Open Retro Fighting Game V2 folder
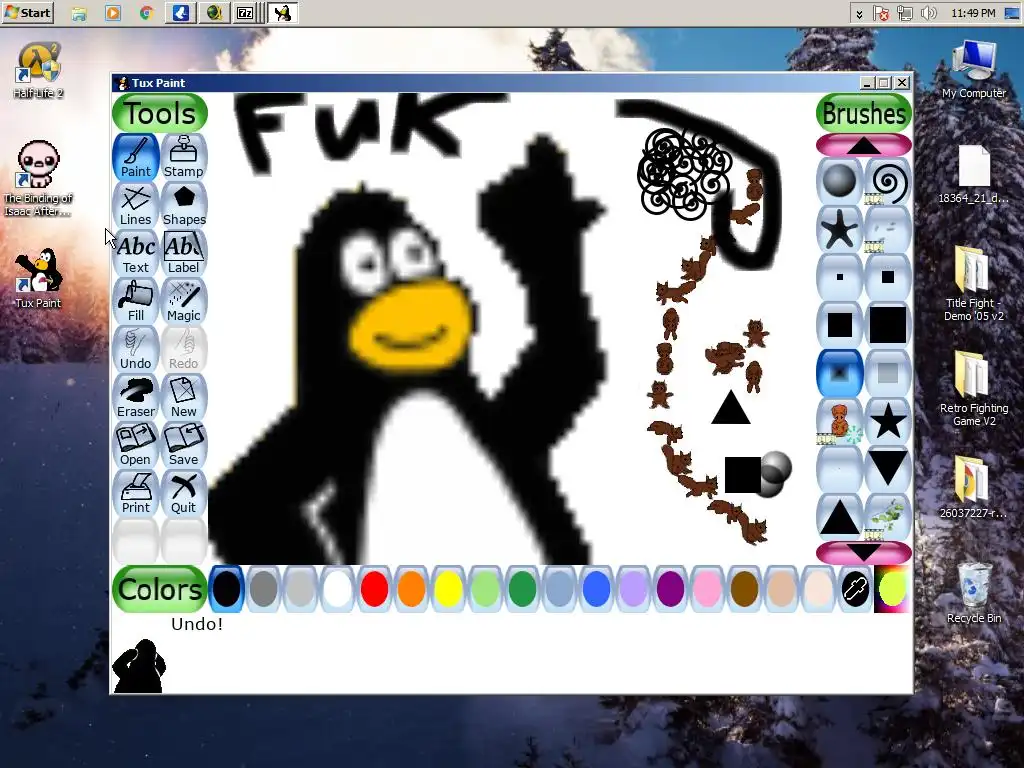The width and height of the screenshot is (1024, 768). pyautogui.click(x=974, y=389)
